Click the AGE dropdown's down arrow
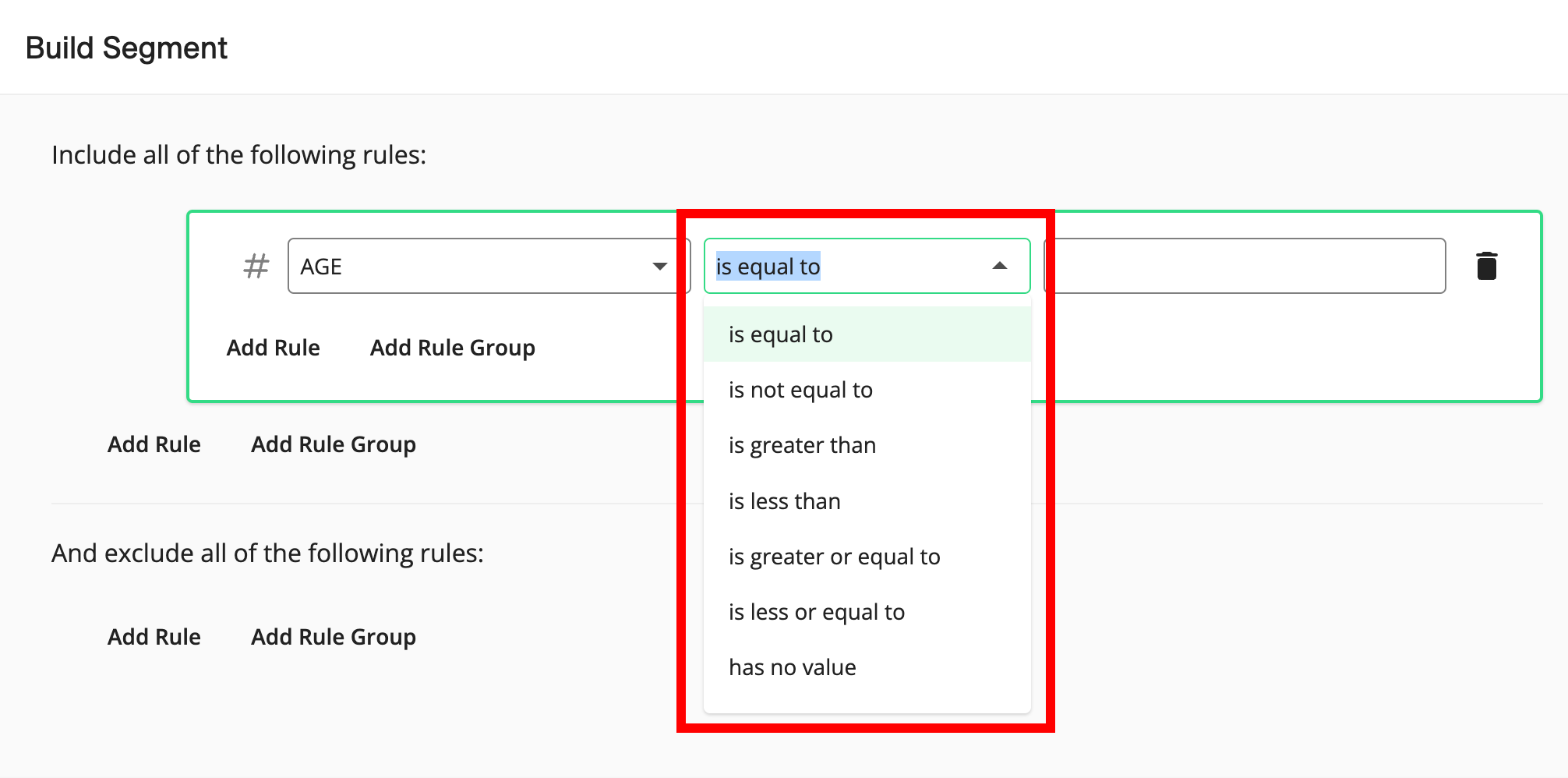The image size is (1568, 778). pyautogui.click(x=659, y=267)
